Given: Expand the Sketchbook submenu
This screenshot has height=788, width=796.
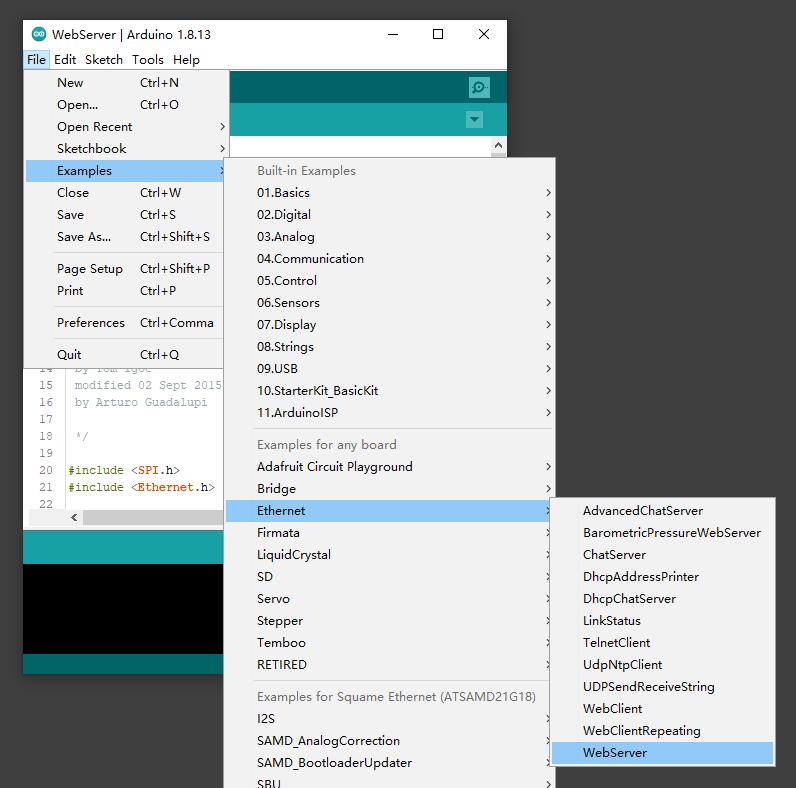Looking at the screenshot, I should (x=125, y=149).
